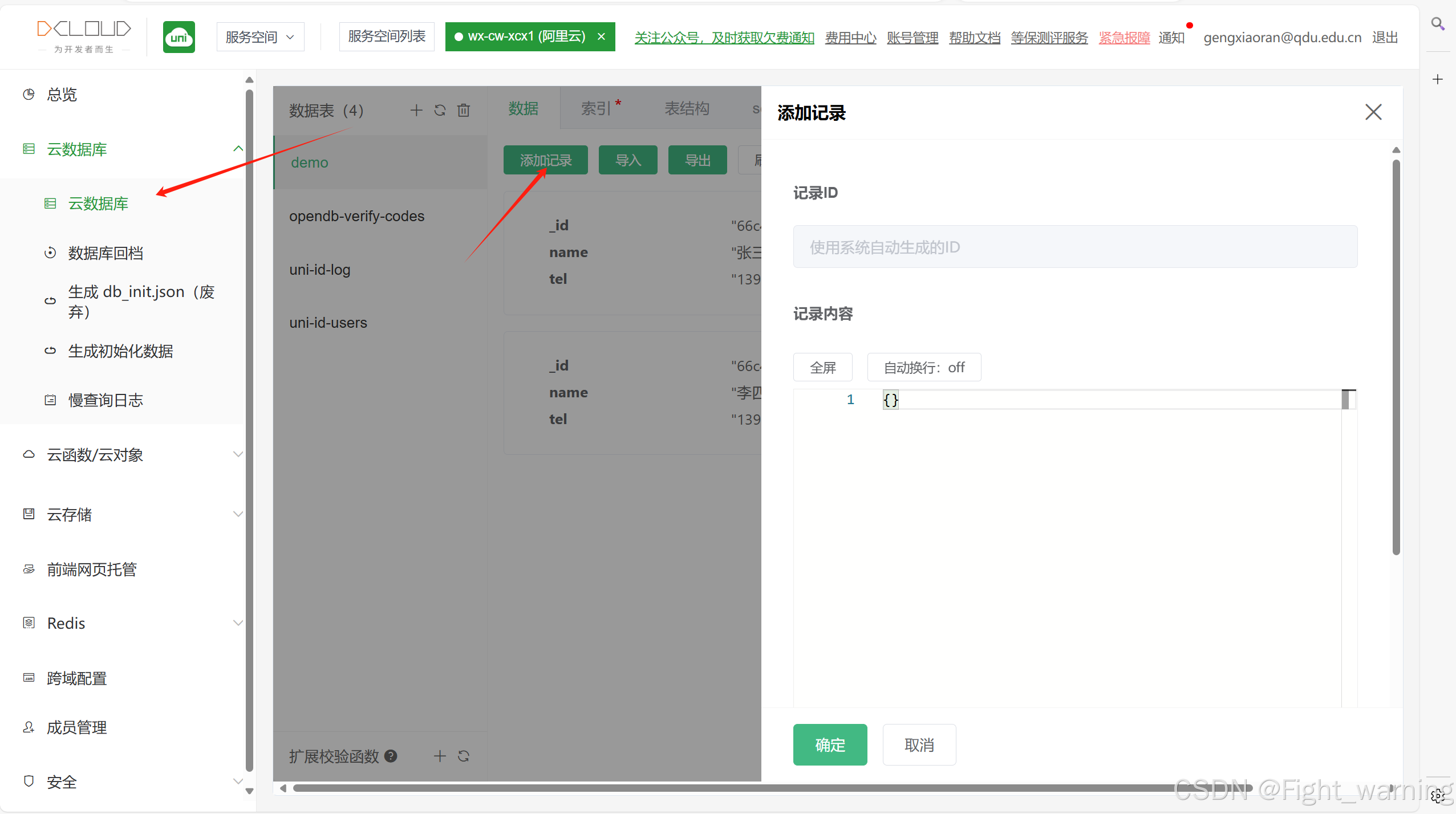
Task: Click the refresh data tables icon
Action: click(x=440, y=110)
